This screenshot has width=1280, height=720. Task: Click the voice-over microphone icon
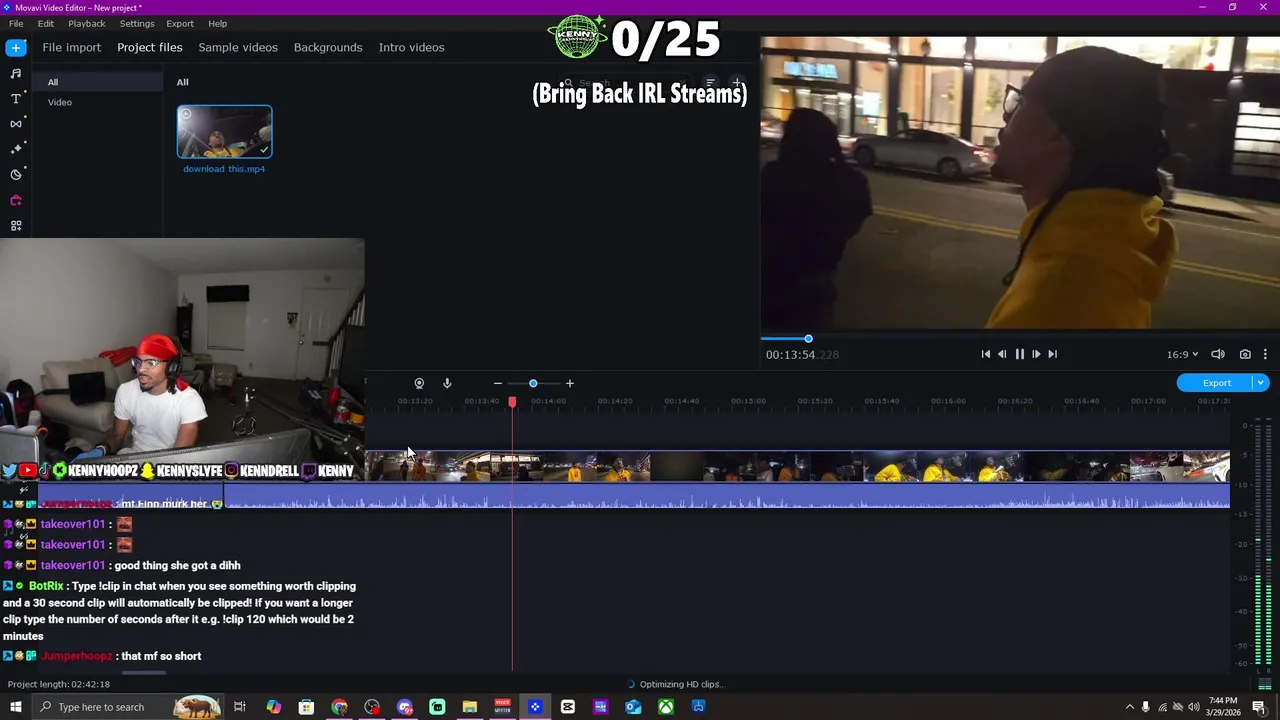[447, 383]
